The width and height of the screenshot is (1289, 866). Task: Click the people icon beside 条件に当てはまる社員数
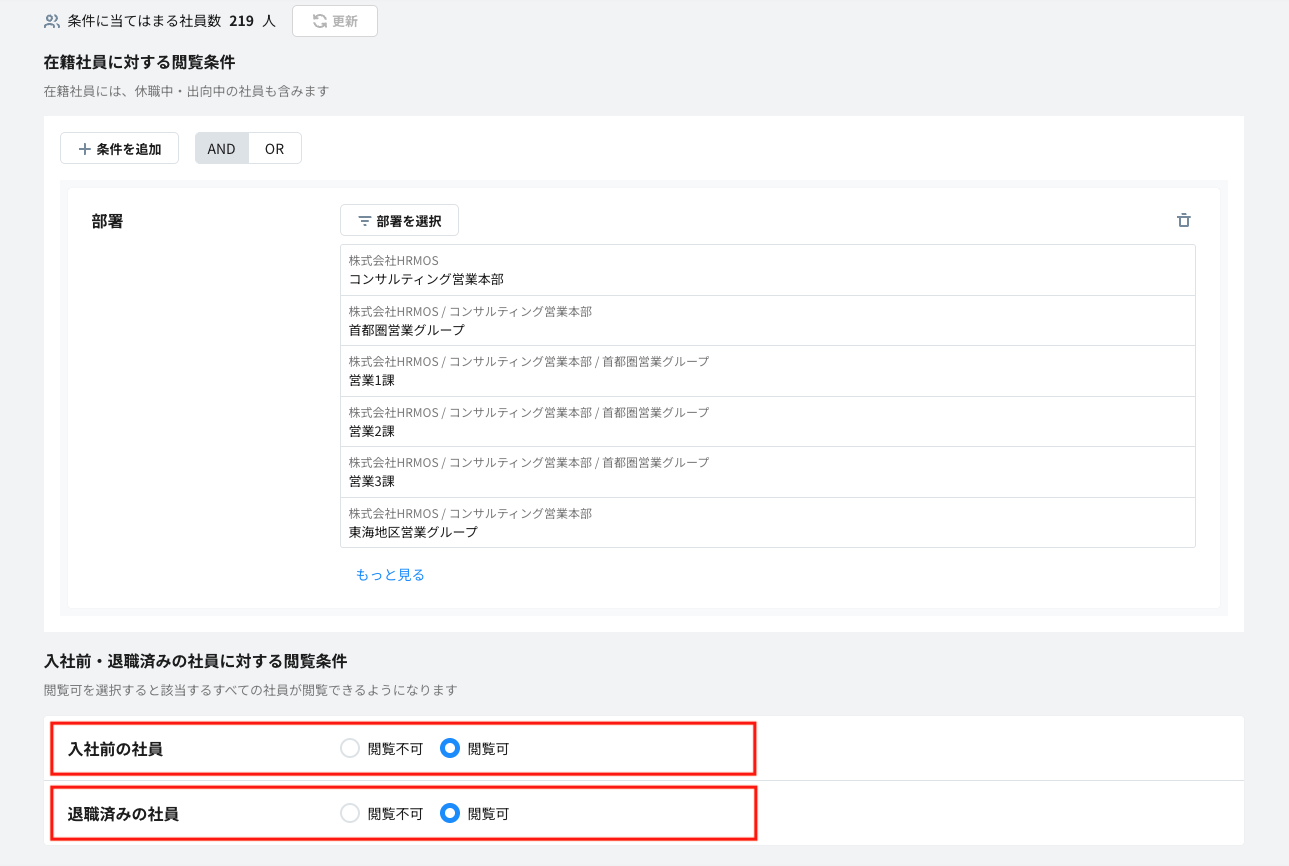[x=52, y=21]
